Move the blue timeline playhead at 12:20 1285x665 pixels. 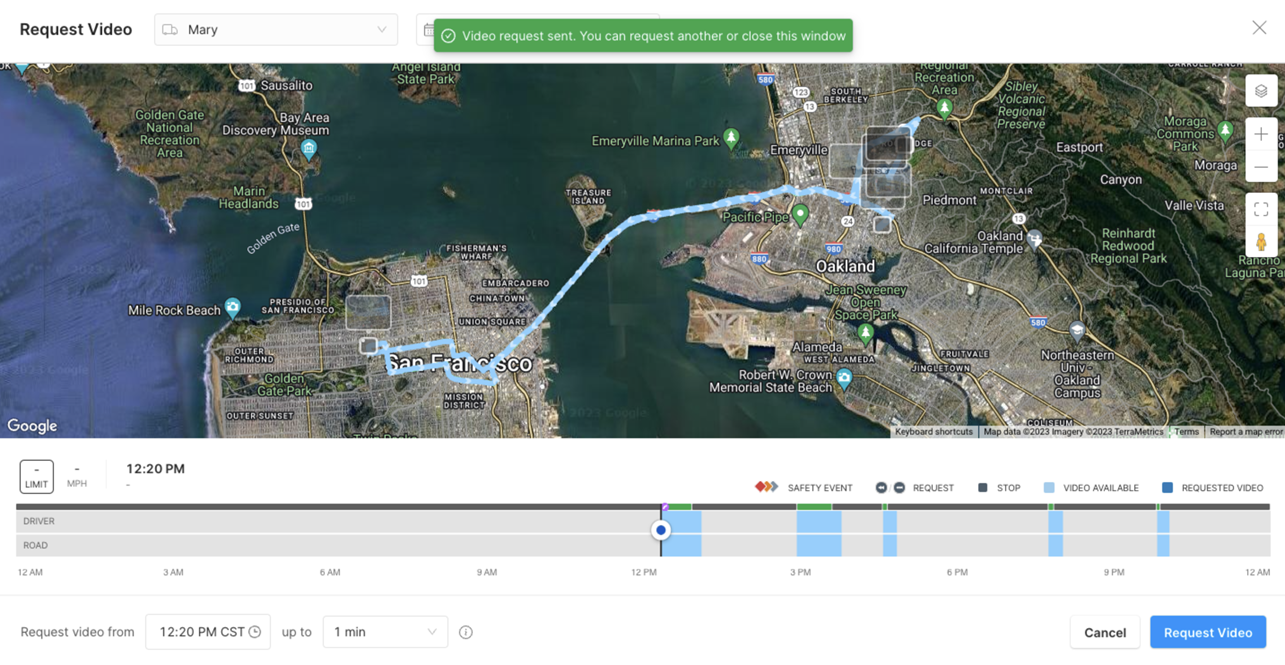661,529
